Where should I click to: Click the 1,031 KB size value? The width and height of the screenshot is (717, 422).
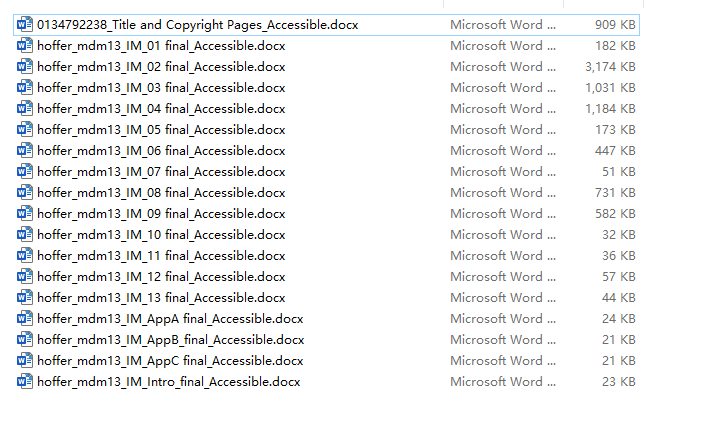click(x=610, y=88)
